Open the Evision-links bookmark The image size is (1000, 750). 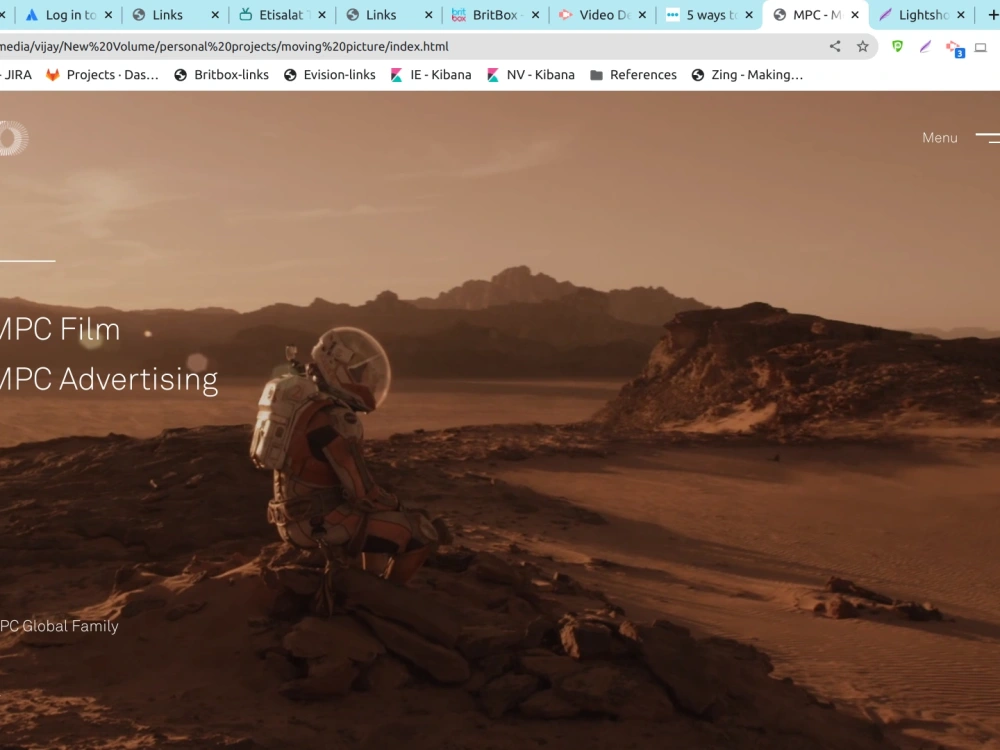[x=330, y=75]
